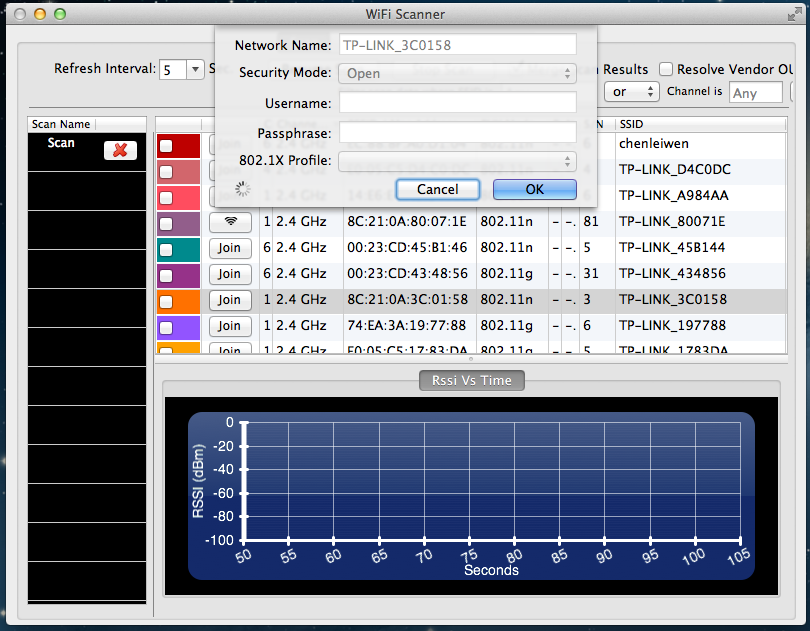Click MAC address 8C:21:0A:3C:01:58
This screenshot has width=810, height=631.
(407, 299)
